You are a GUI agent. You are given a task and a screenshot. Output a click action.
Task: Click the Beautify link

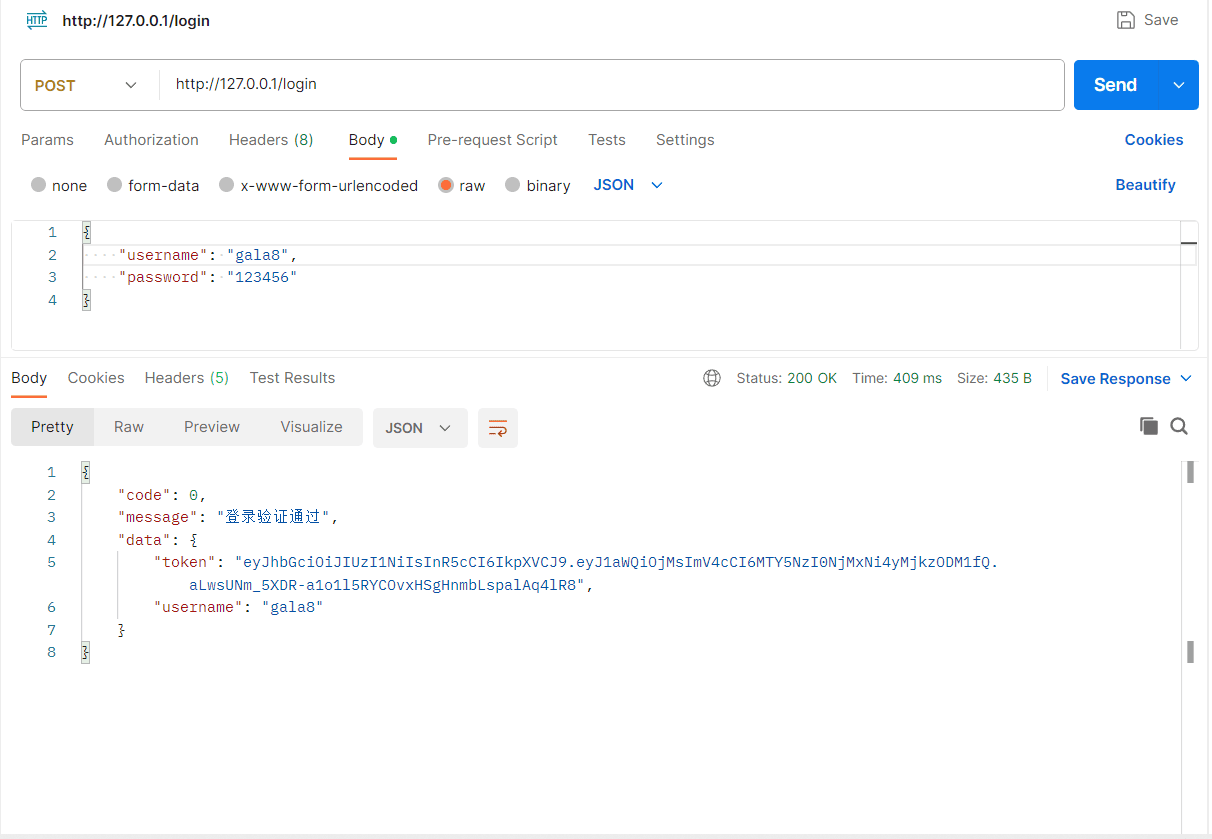point(1145,185)
